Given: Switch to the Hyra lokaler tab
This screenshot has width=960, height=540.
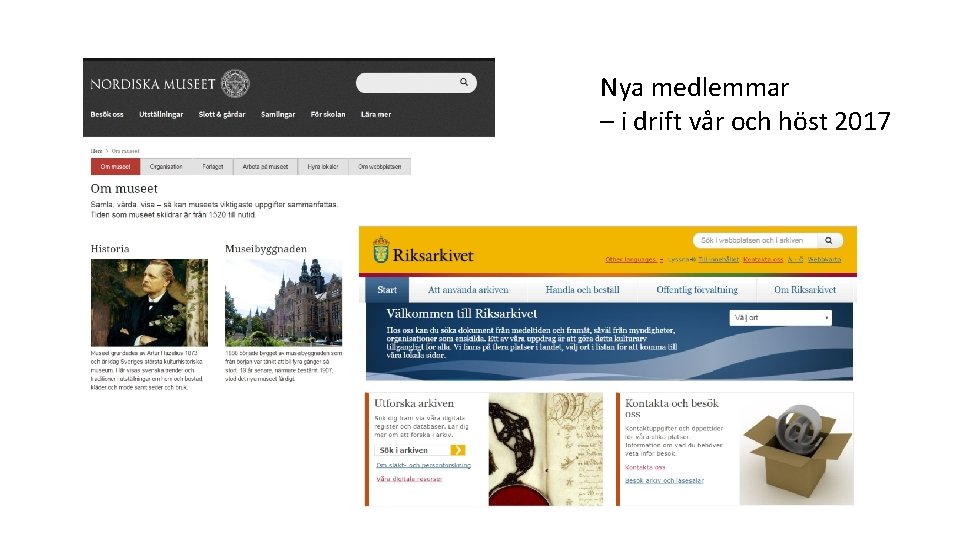Looking at the screenshot, I should (x=323, y=167).
